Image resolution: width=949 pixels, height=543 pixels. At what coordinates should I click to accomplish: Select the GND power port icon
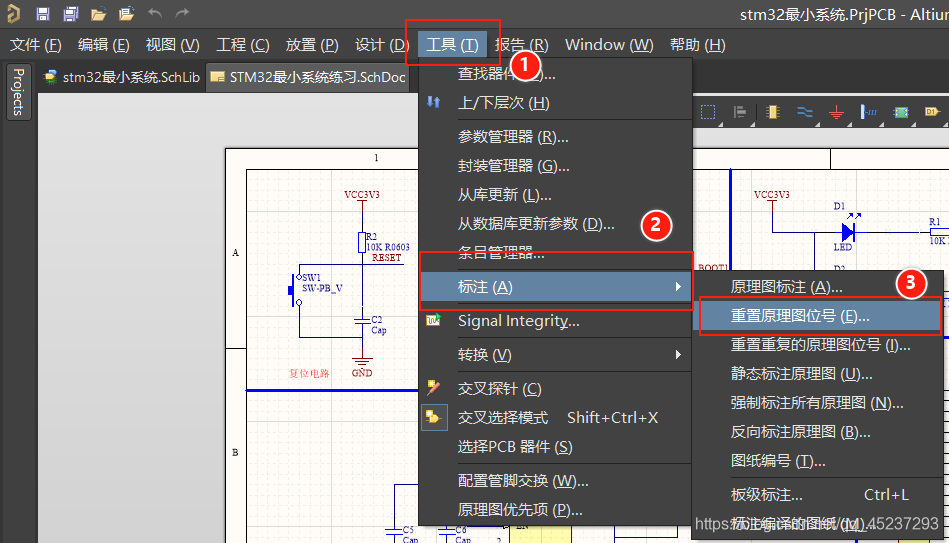837,112
